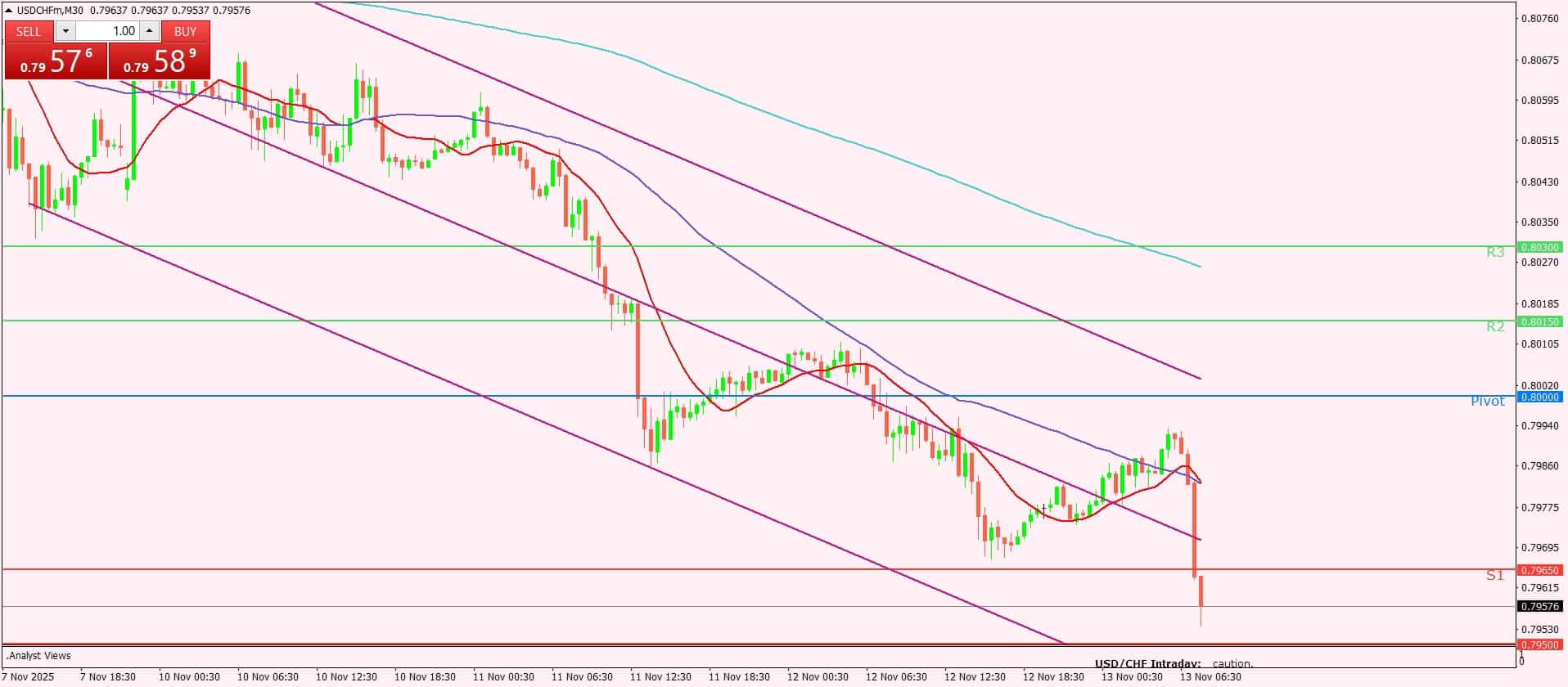Select the R2 resistance label
Image resolution: width=1568 pixels, height=687 pixels.
click(x=1495, y=326)
